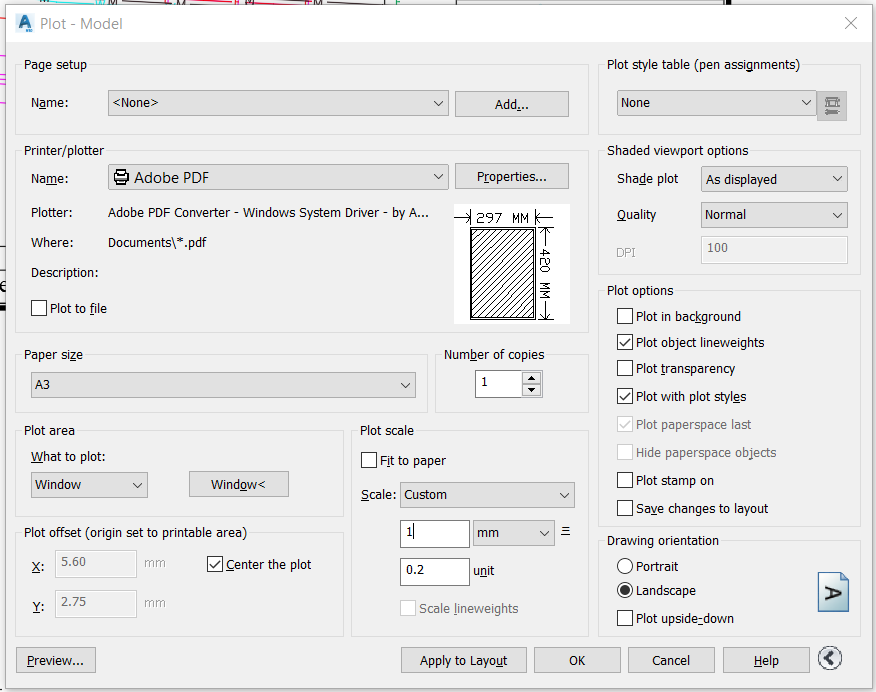Click the Number of copies field
This screenshot has height=692, width=876.
[499, 384]
